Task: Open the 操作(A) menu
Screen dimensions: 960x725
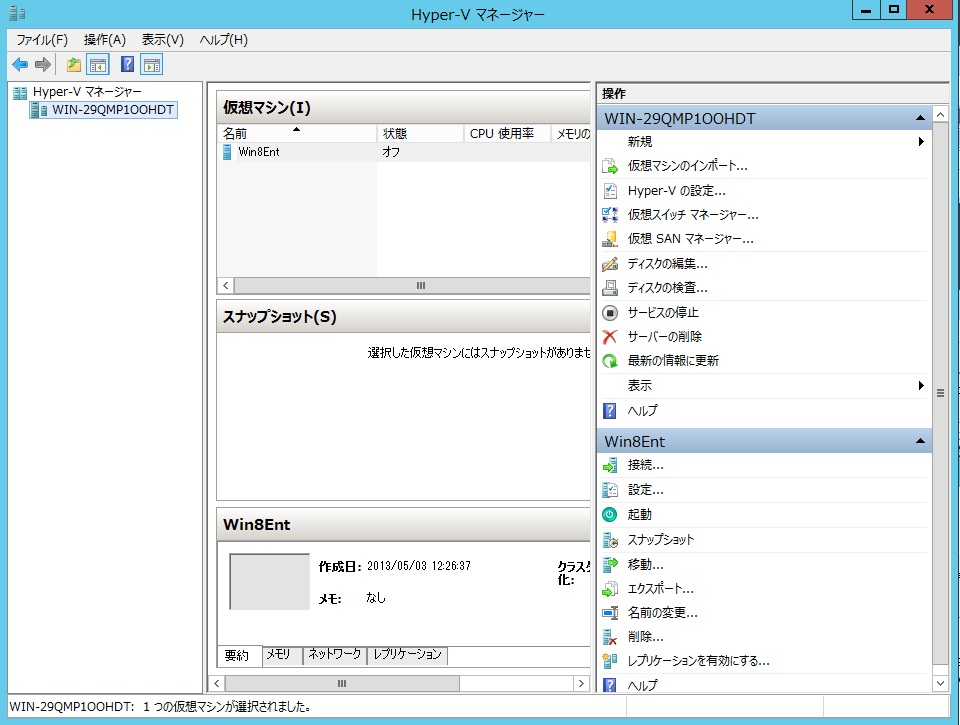Action: 105,40
